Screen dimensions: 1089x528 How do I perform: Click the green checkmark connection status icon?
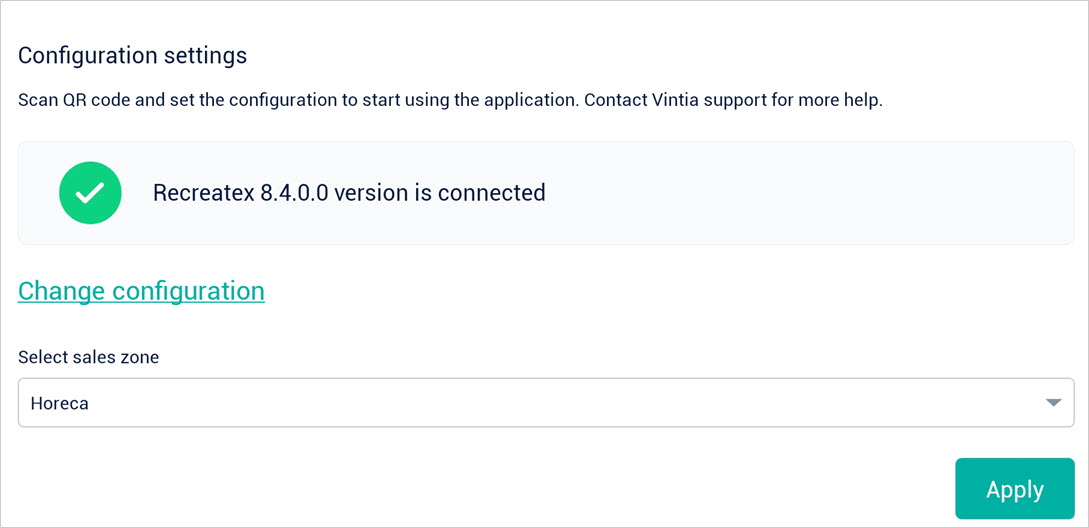coord(90,193)
